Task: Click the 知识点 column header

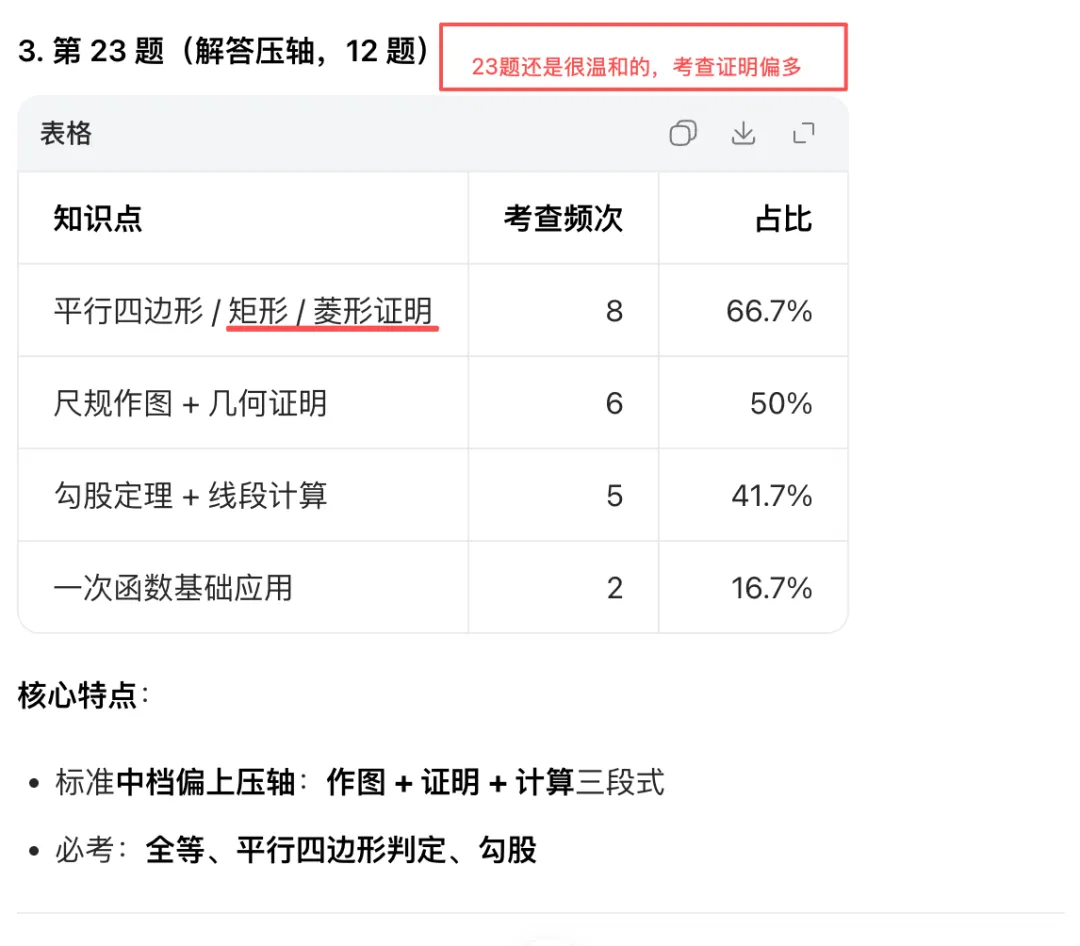Action: [98, 219]
